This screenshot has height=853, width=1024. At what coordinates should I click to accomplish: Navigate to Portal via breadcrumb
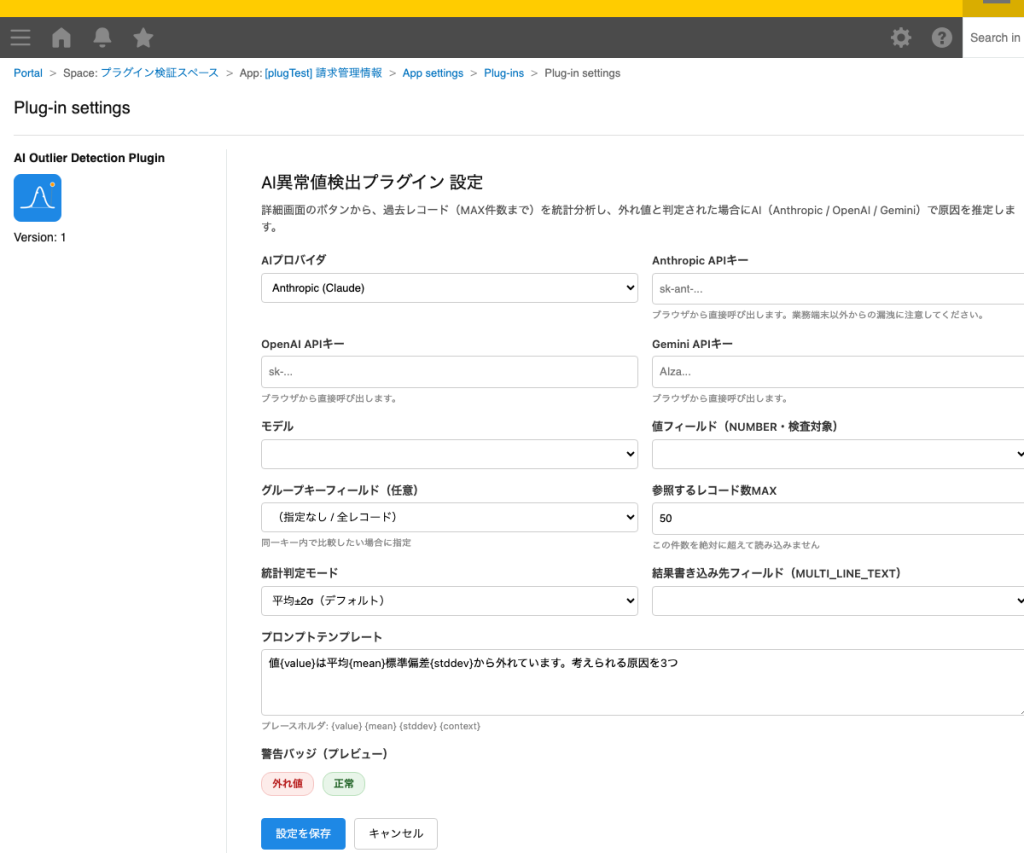pyautogui.click(x=27, y=73)
